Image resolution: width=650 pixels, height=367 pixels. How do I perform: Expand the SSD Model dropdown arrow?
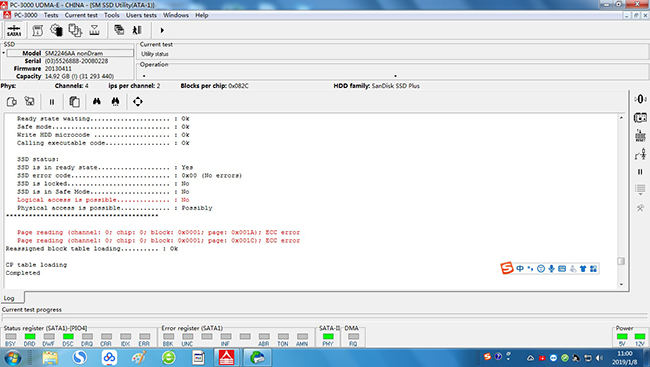(x=4, y=53)
